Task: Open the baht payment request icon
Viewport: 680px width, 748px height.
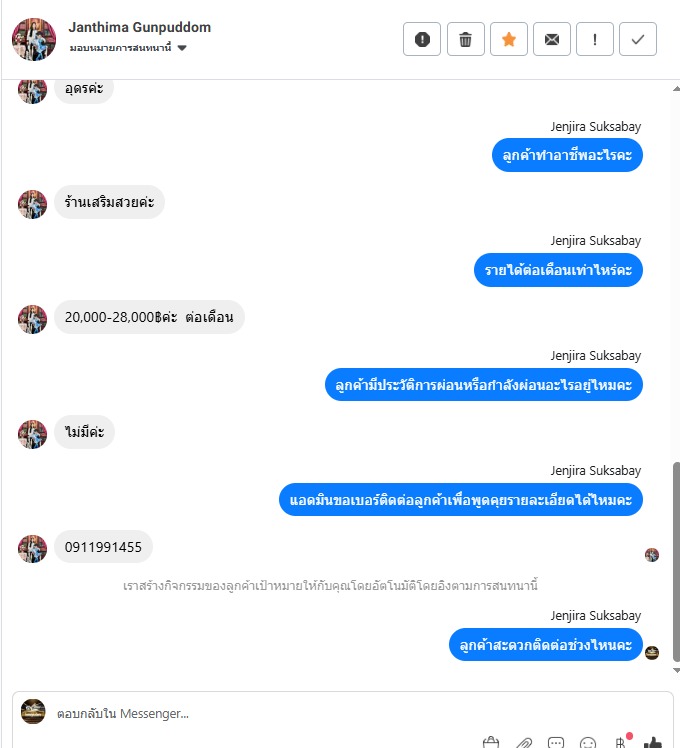Action: 620,742
